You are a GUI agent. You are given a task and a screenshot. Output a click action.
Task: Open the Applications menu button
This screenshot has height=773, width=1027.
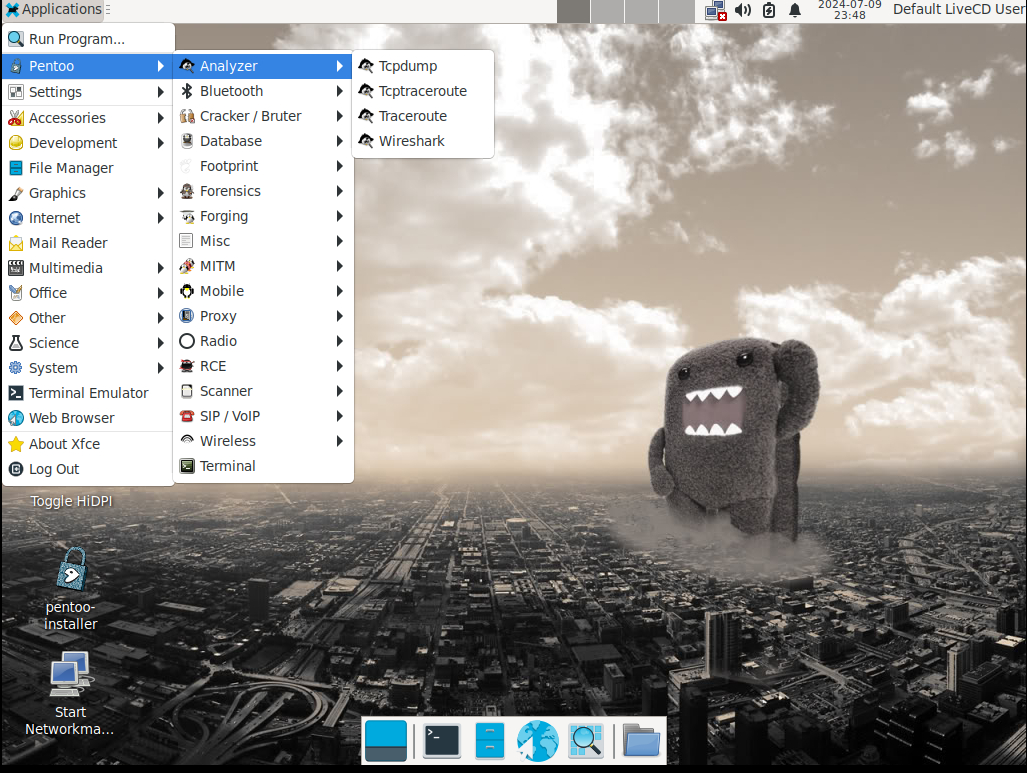(x=54, y=10)
